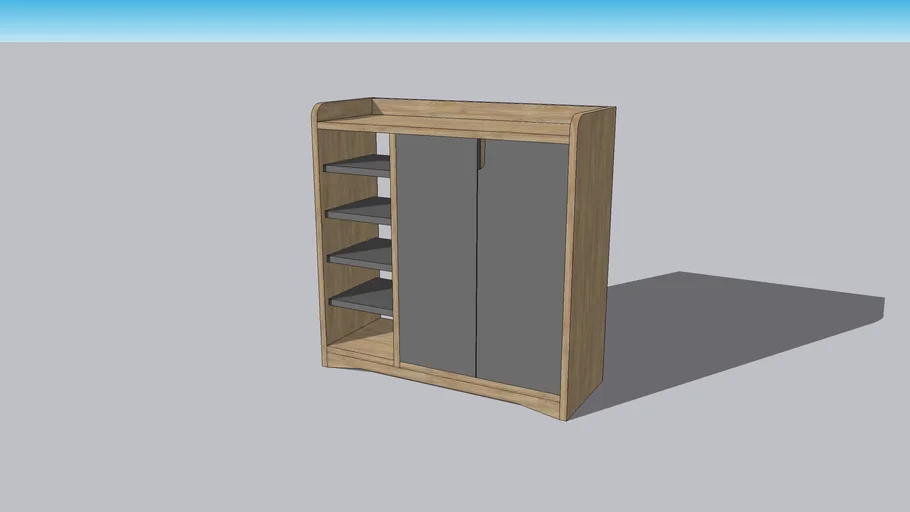910x512 pixels.
Task: Select the second gray shelf from the top
Action: coord(358,211)
